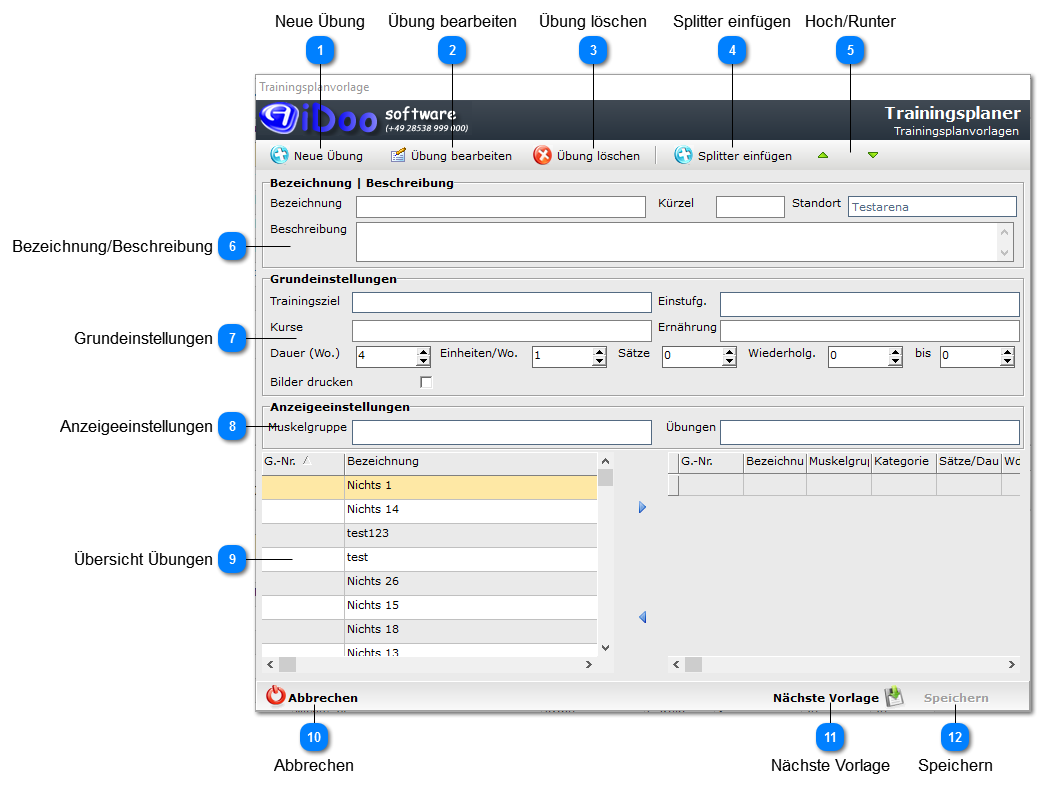Click the Standort field showing Testarena
The width and height of the screenshot is (1040, 791).
(x=932, y=207)
